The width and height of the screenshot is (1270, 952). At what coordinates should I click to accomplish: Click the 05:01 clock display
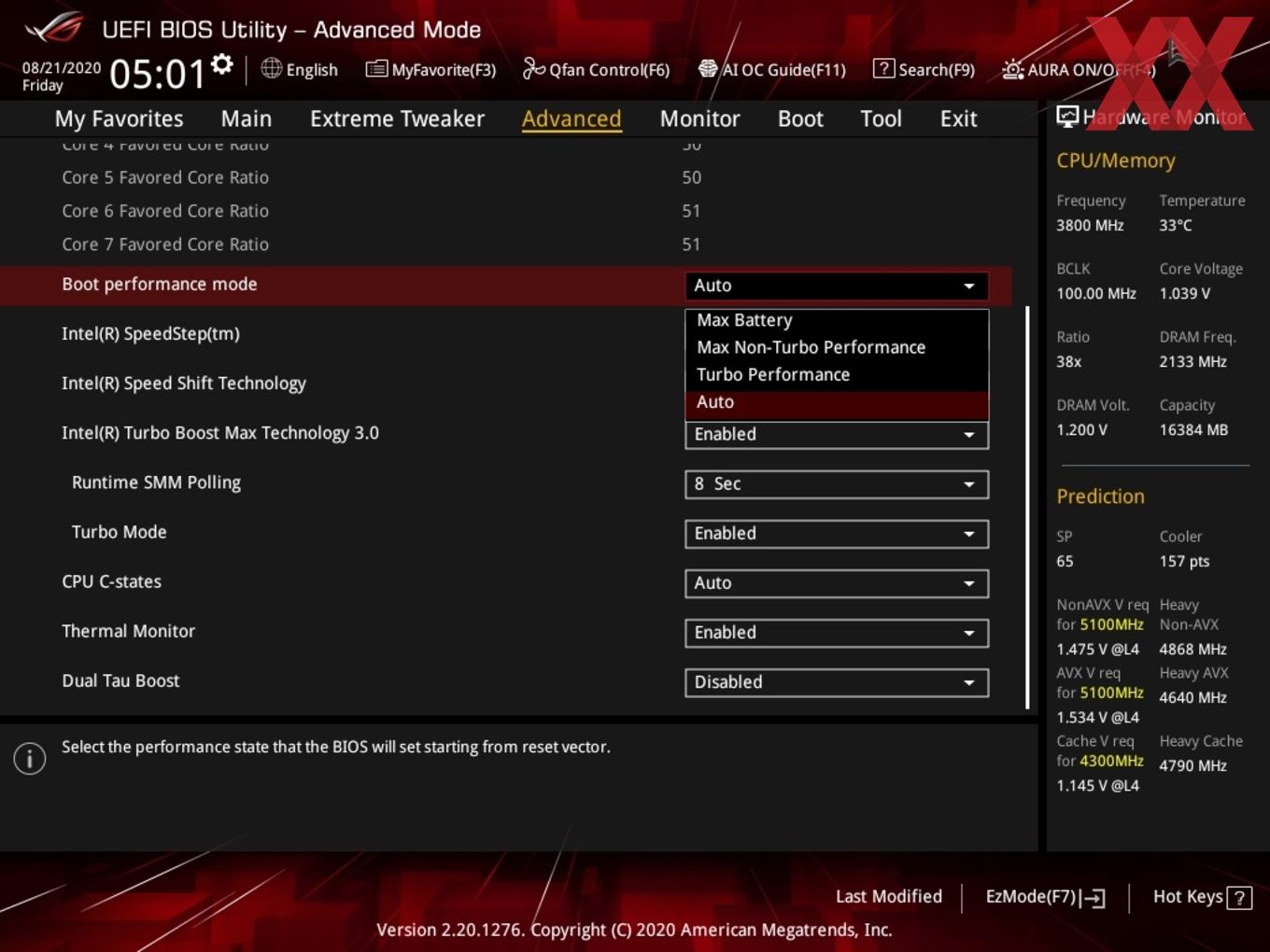(x=157, y=74)
